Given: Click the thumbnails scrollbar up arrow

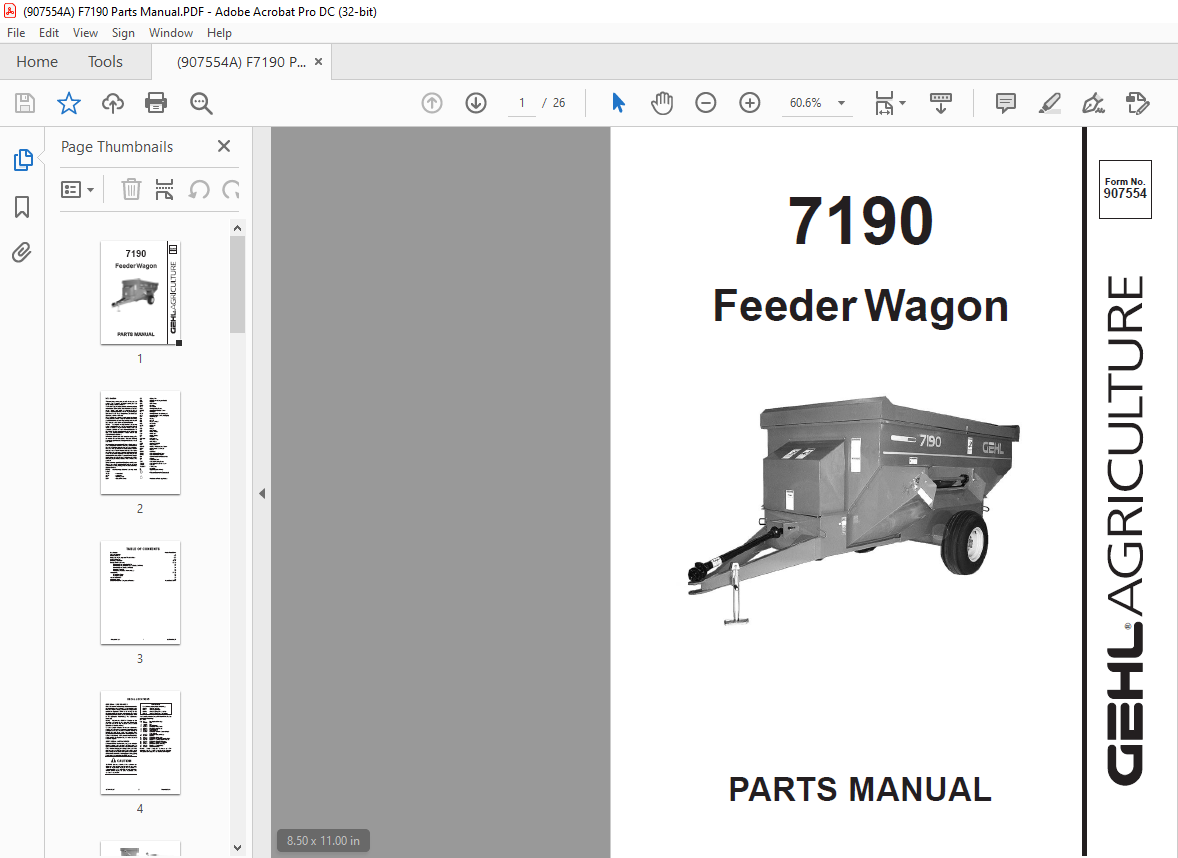Looking at the screenshot, I should click(x=237, y=228).
